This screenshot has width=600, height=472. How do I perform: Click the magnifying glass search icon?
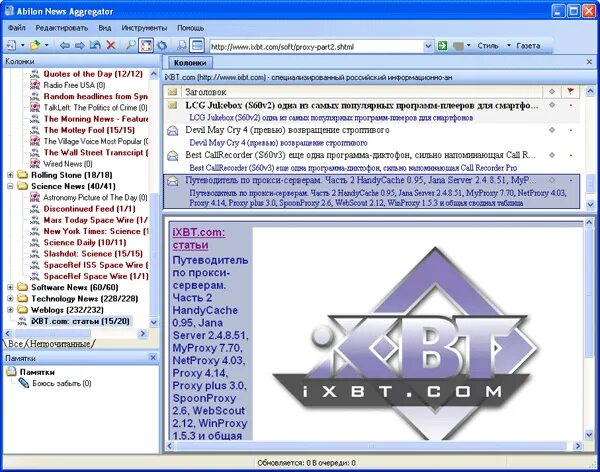point(131,46)
